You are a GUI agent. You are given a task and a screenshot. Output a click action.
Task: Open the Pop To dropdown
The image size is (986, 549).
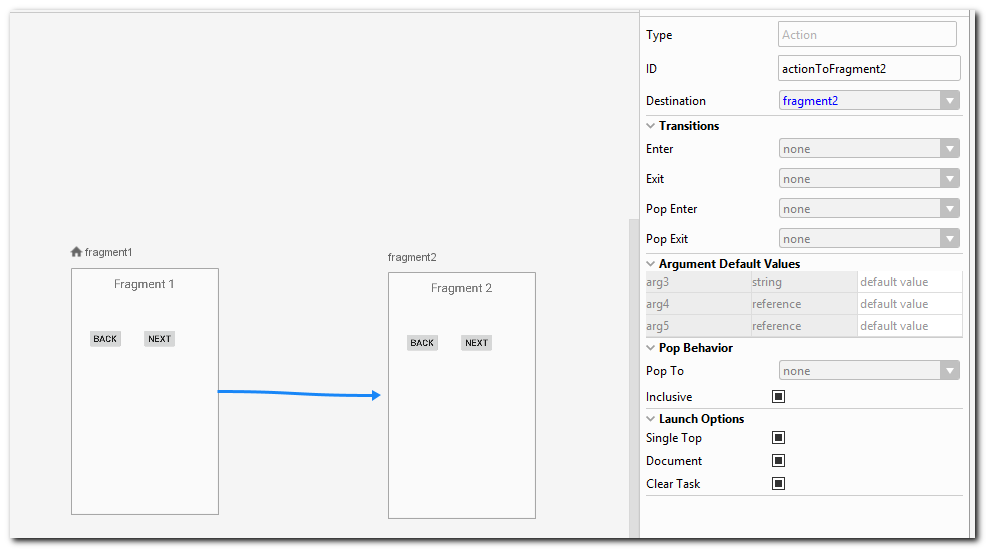868,371
